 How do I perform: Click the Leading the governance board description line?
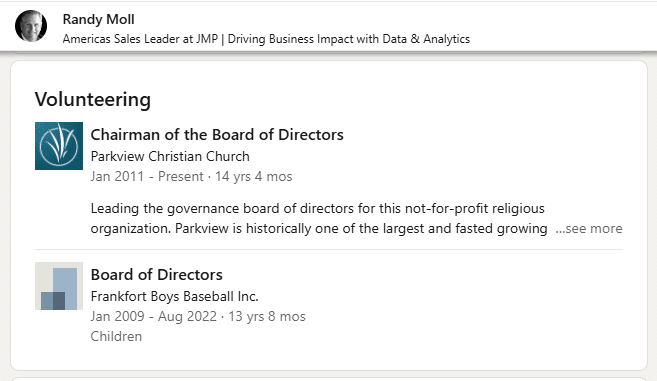(x=318, y=208)
